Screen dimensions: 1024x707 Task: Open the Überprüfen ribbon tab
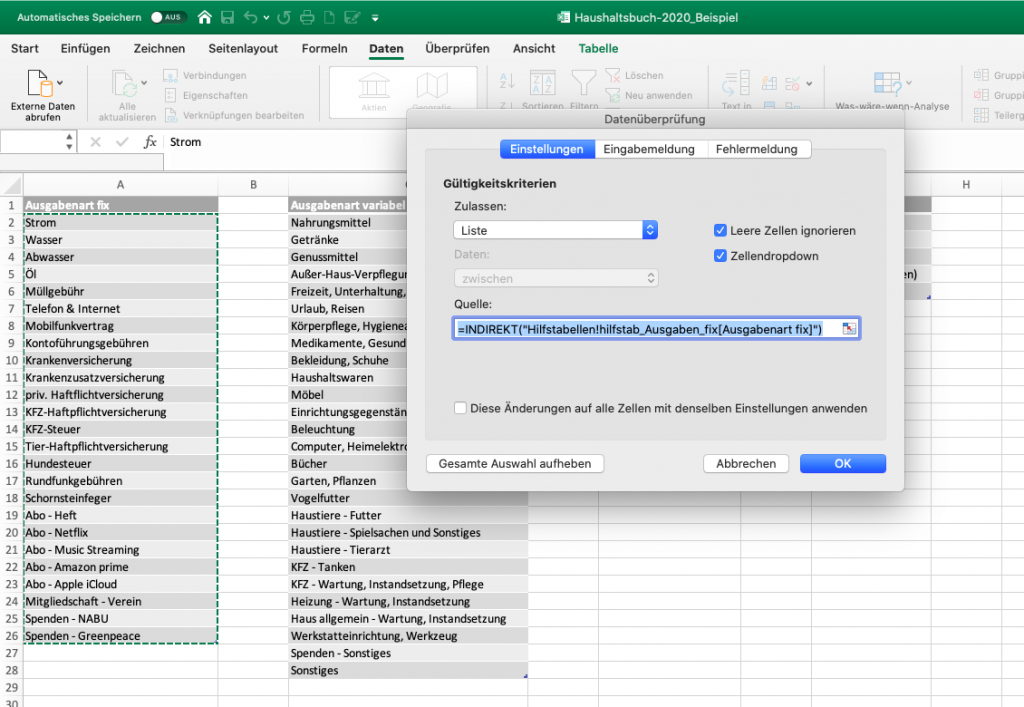(x=457, y=48)
